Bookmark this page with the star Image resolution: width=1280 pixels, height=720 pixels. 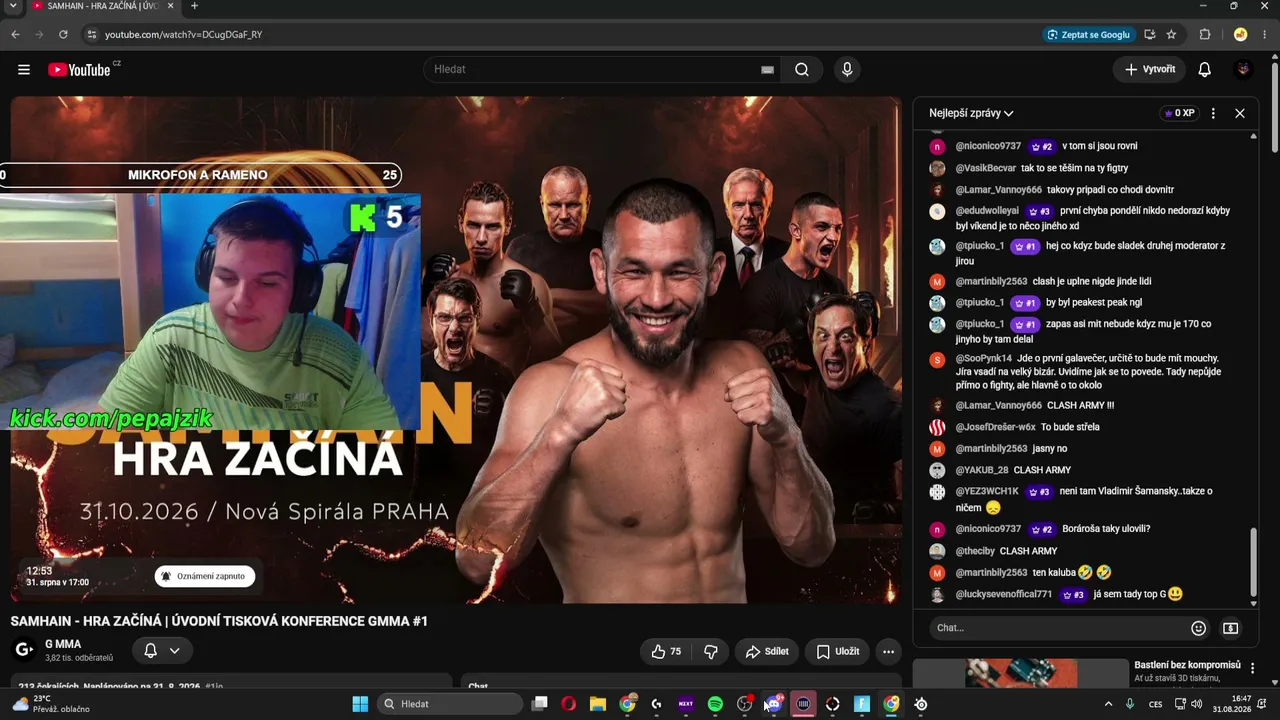(1171, 34)
